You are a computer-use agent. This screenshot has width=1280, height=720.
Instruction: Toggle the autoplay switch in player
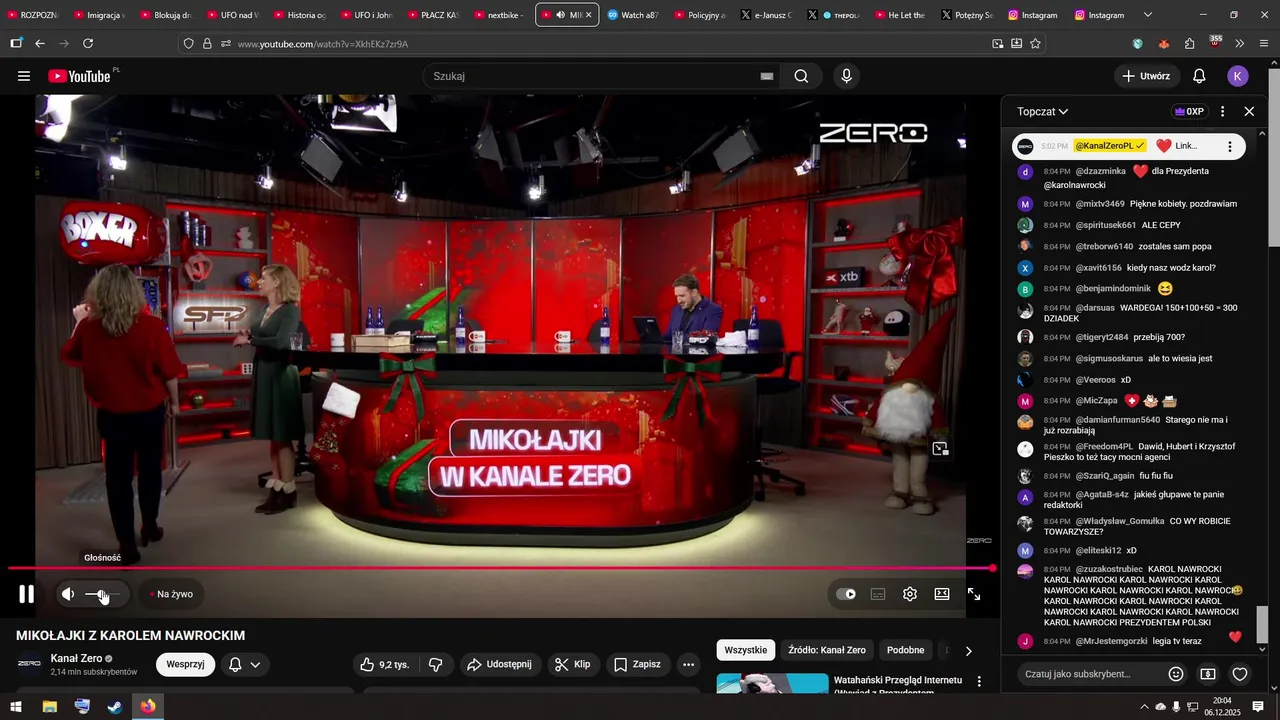tap(846, 594)
